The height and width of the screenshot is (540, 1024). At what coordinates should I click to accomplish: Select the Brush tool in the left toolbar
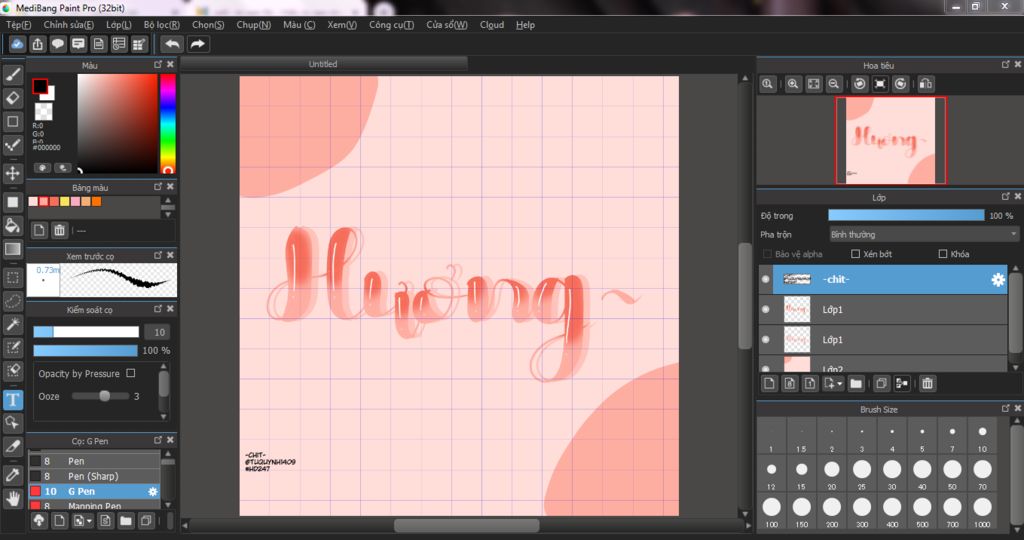12,75
